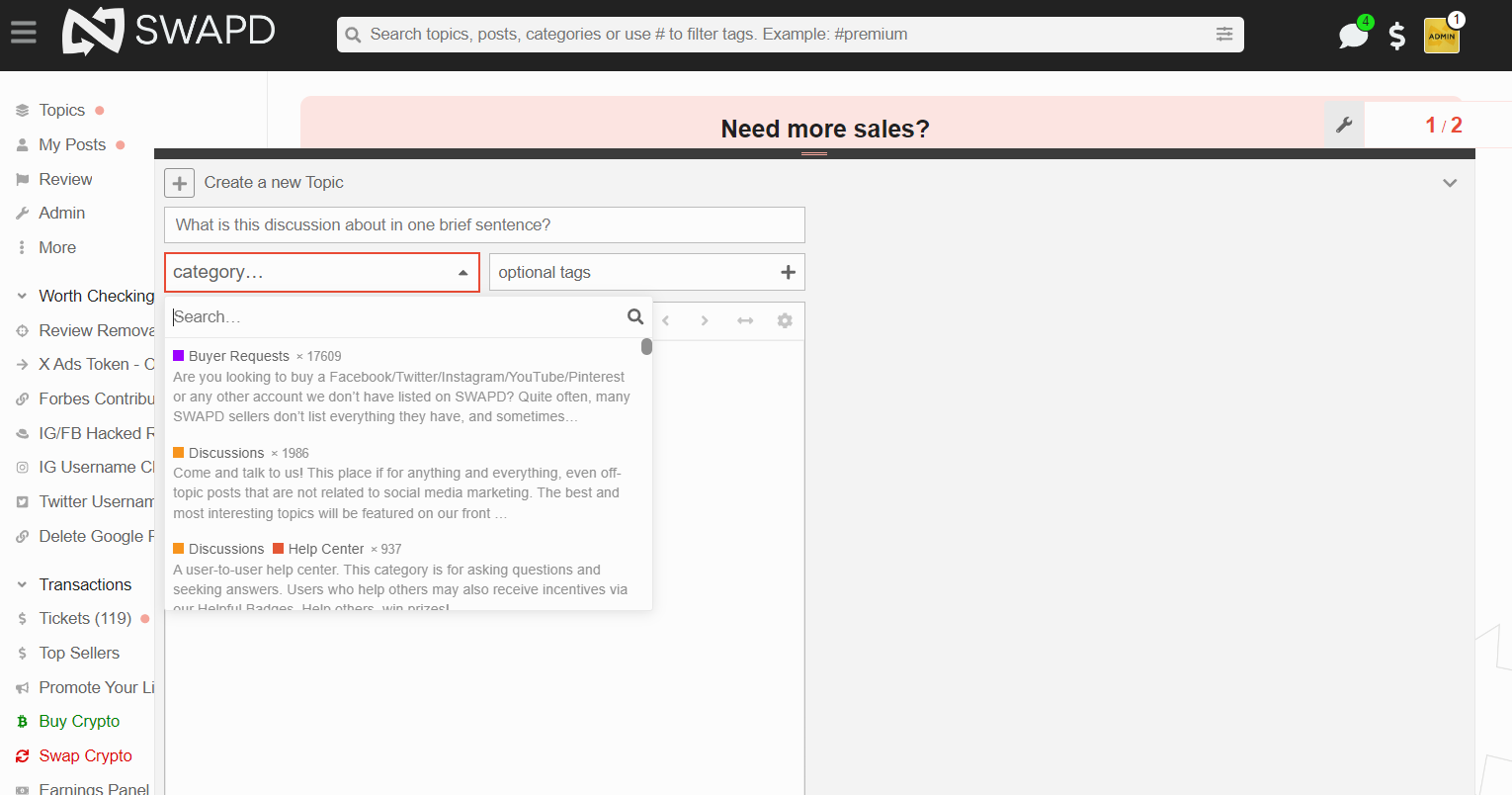Click the Admin wrench icon in sidebar
The image size is (1512, 795).
(22, 214)
